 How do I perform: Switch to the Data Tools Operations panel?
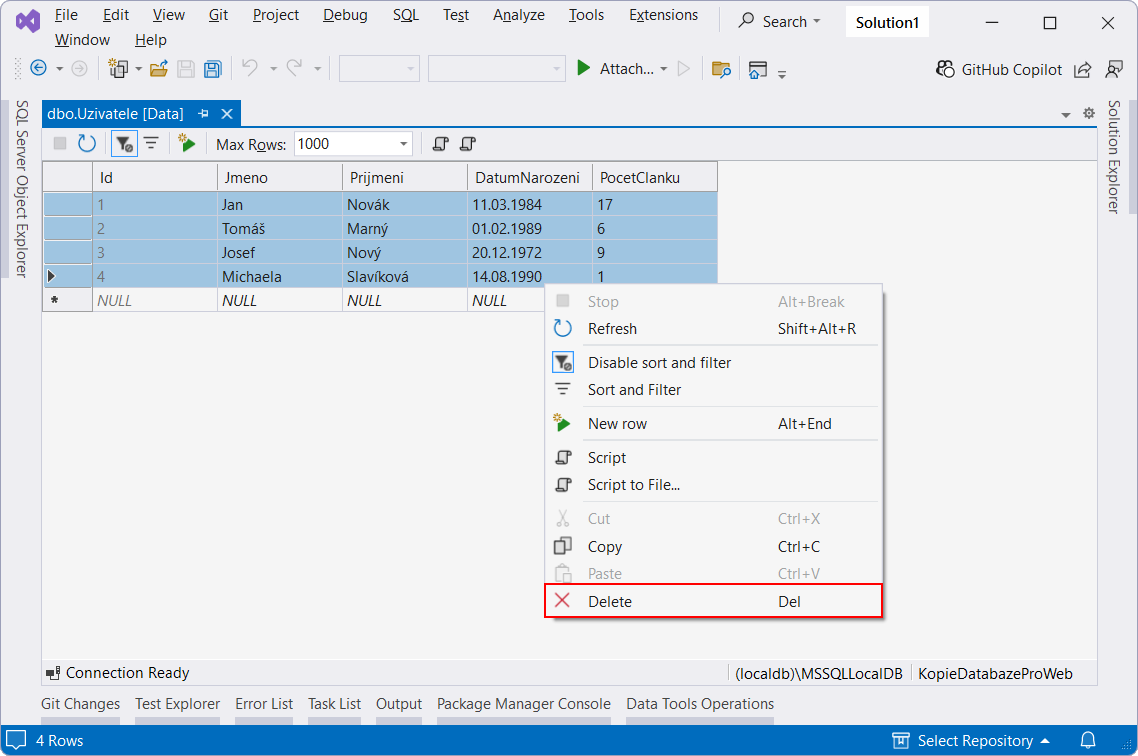699,704
